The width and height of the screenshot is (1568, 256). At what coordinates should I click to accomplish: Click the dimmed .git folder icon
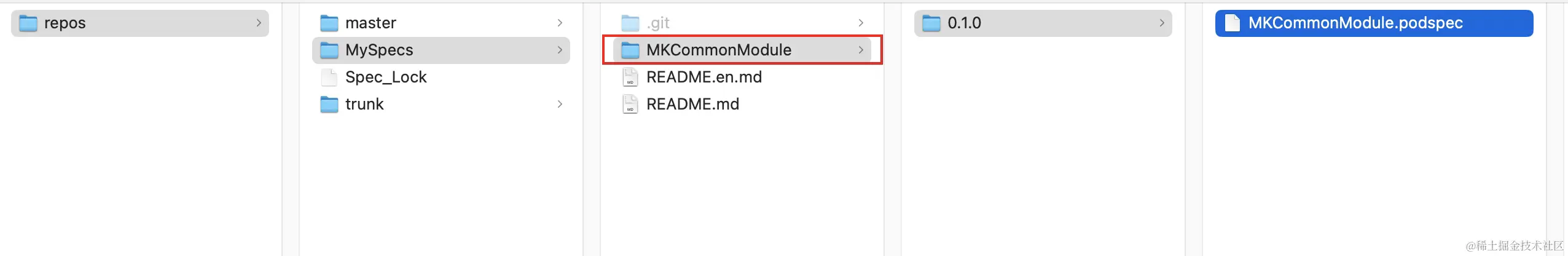tap(630, 23)
